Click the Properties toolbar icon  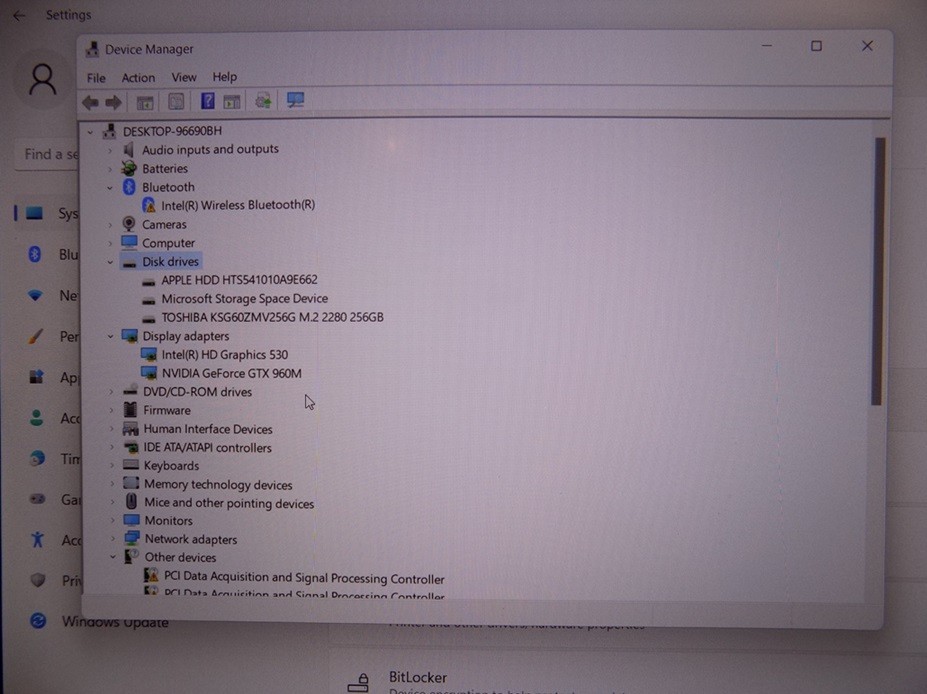click(x=176, y=102)
